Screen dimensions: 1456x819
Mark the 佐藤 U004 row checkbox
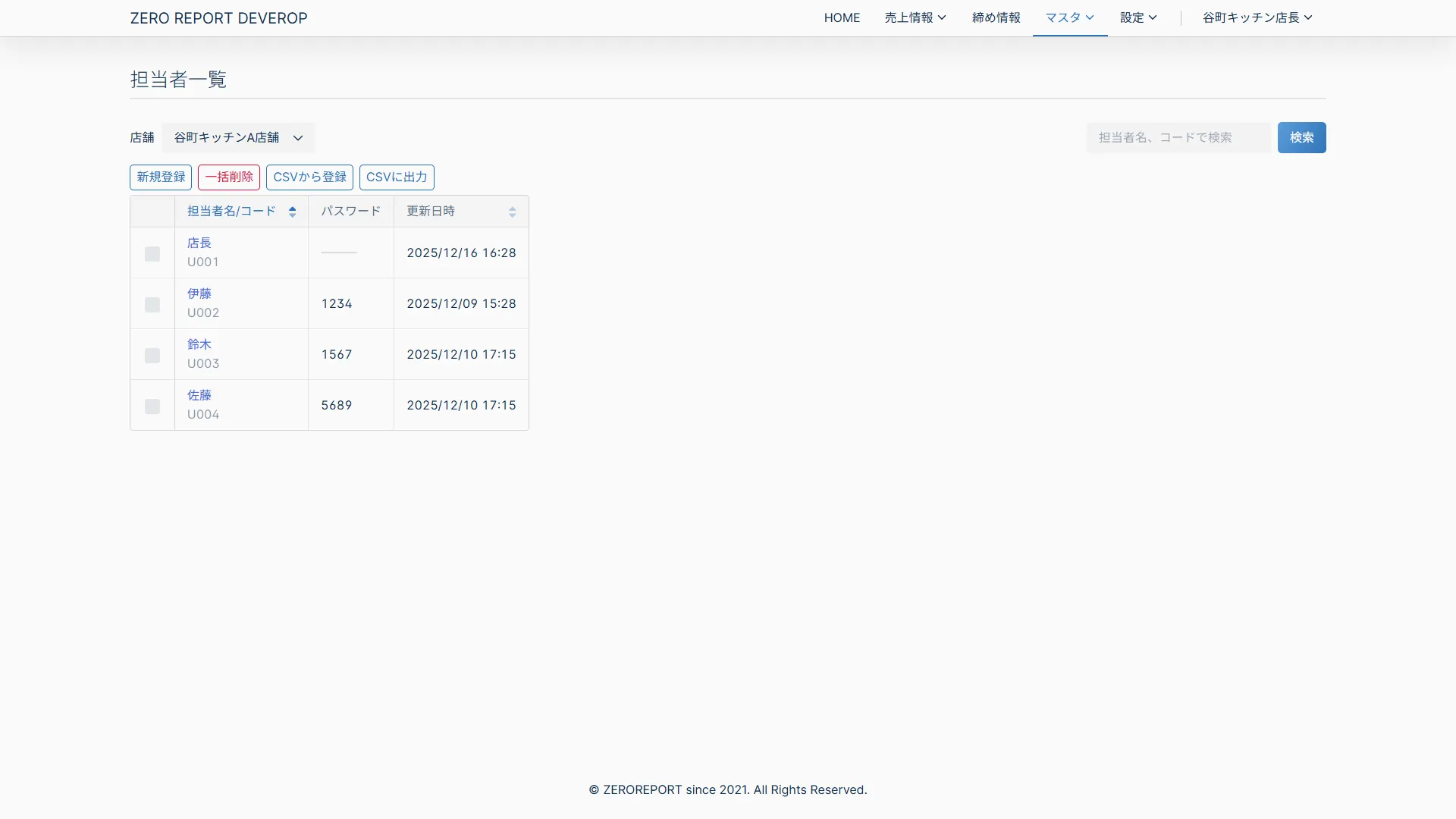tap(152, 406)
